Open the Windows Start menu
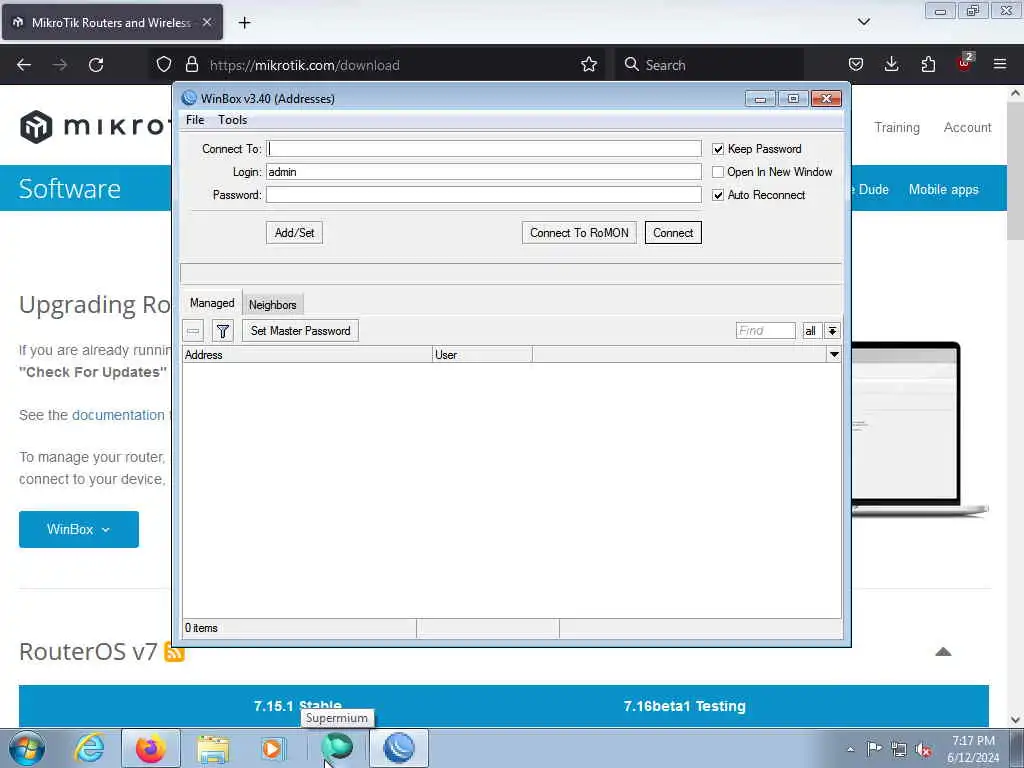 (27, 748)
